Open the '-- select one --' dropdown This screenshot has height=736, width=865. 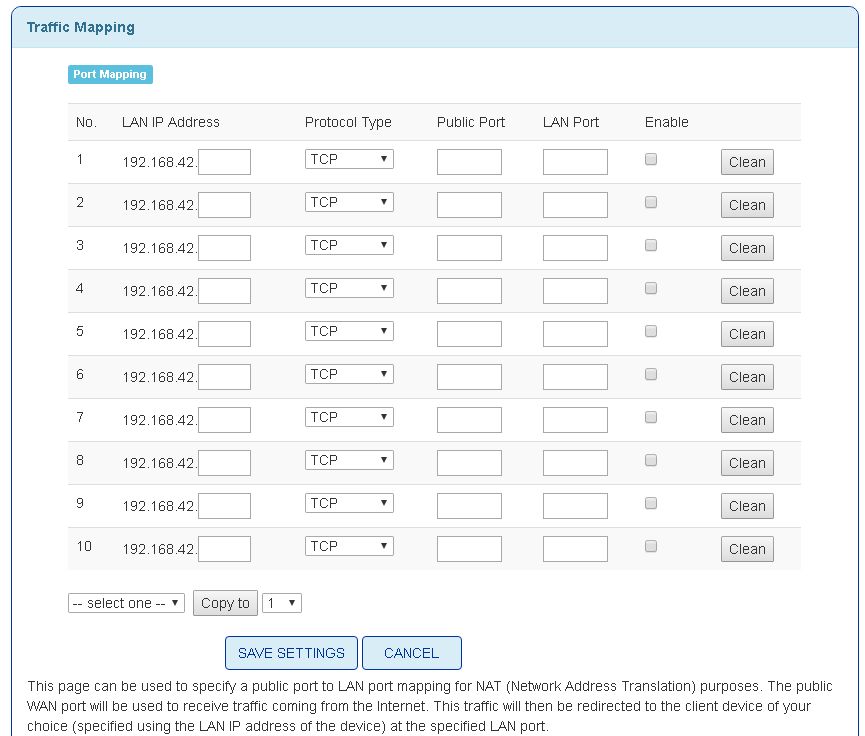(x=126, y=603)
